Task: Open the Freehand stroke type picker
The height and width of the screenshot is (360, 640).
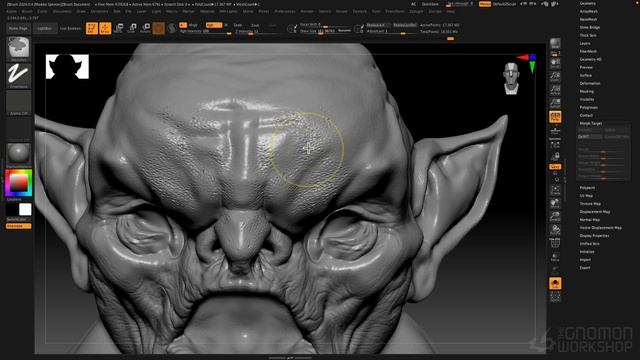Action: click(x=19, y=76)
